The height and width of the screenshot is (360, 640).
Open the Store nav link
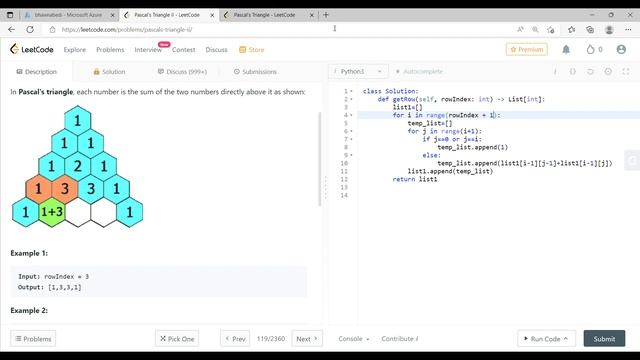pos(252,50)
